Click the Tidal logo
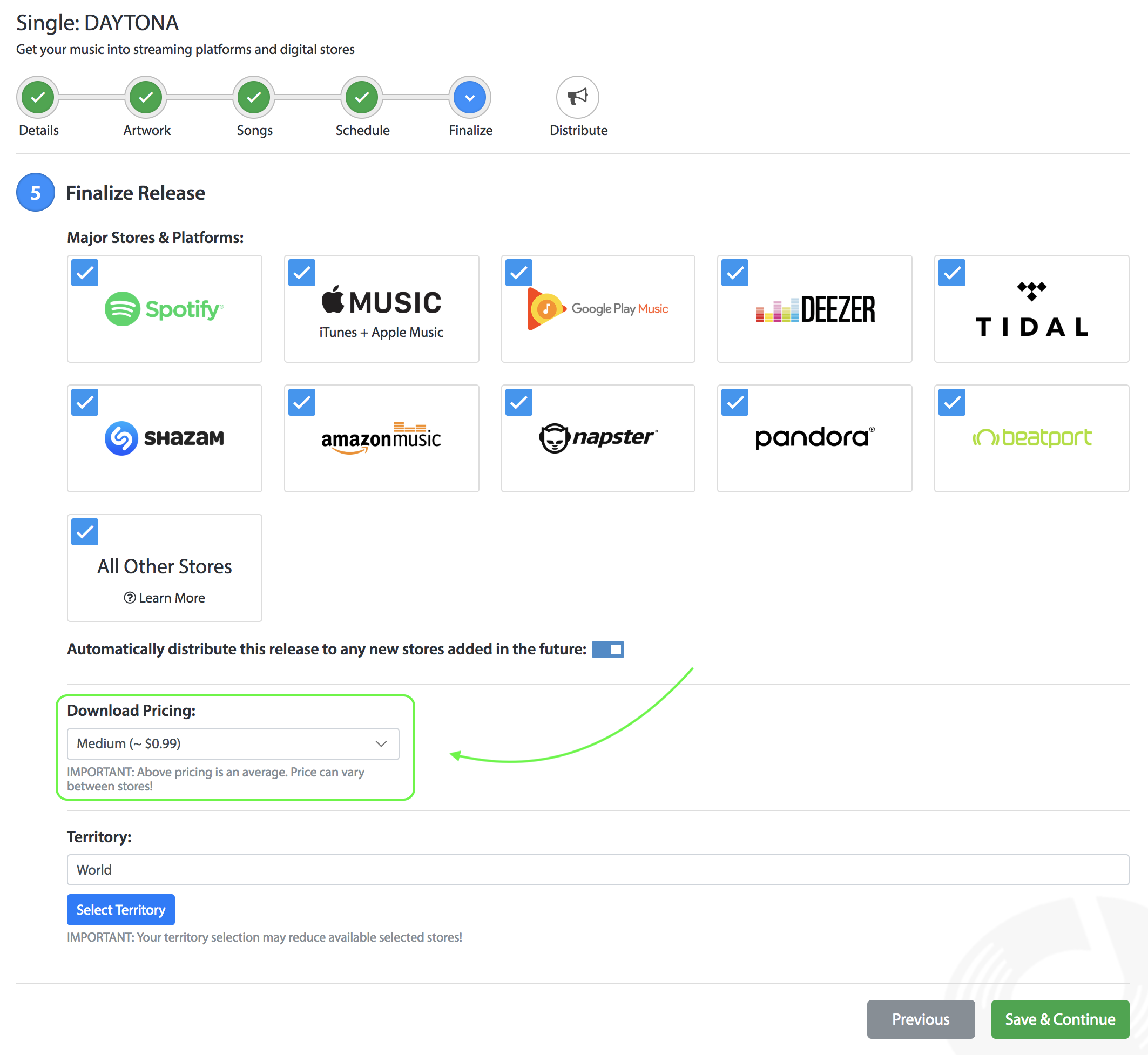The height and width of the screenshot is (1055, 1148). click(x=1031, y=309)
